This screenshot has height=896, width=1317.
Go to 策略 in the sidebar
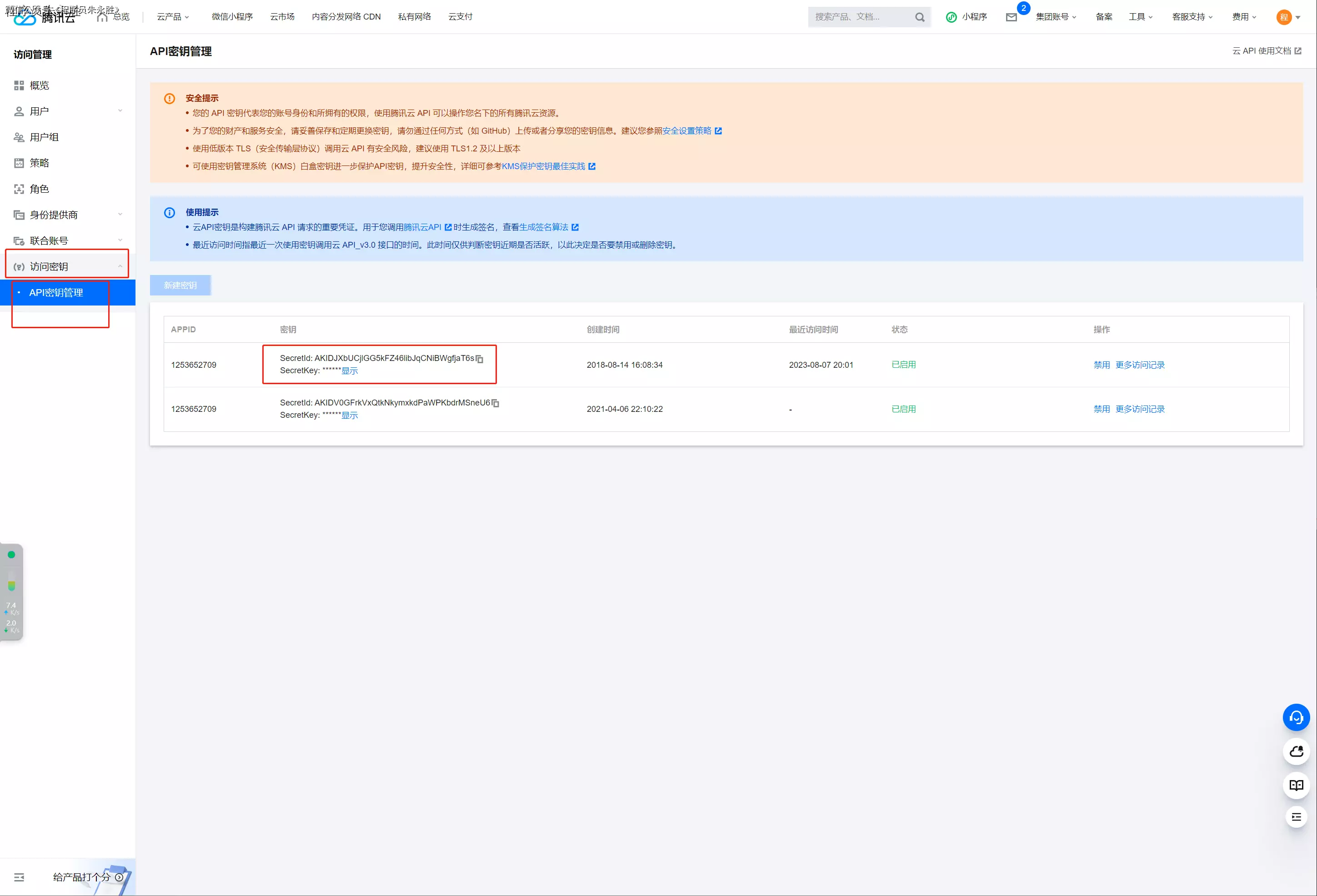tap(39, 163)
